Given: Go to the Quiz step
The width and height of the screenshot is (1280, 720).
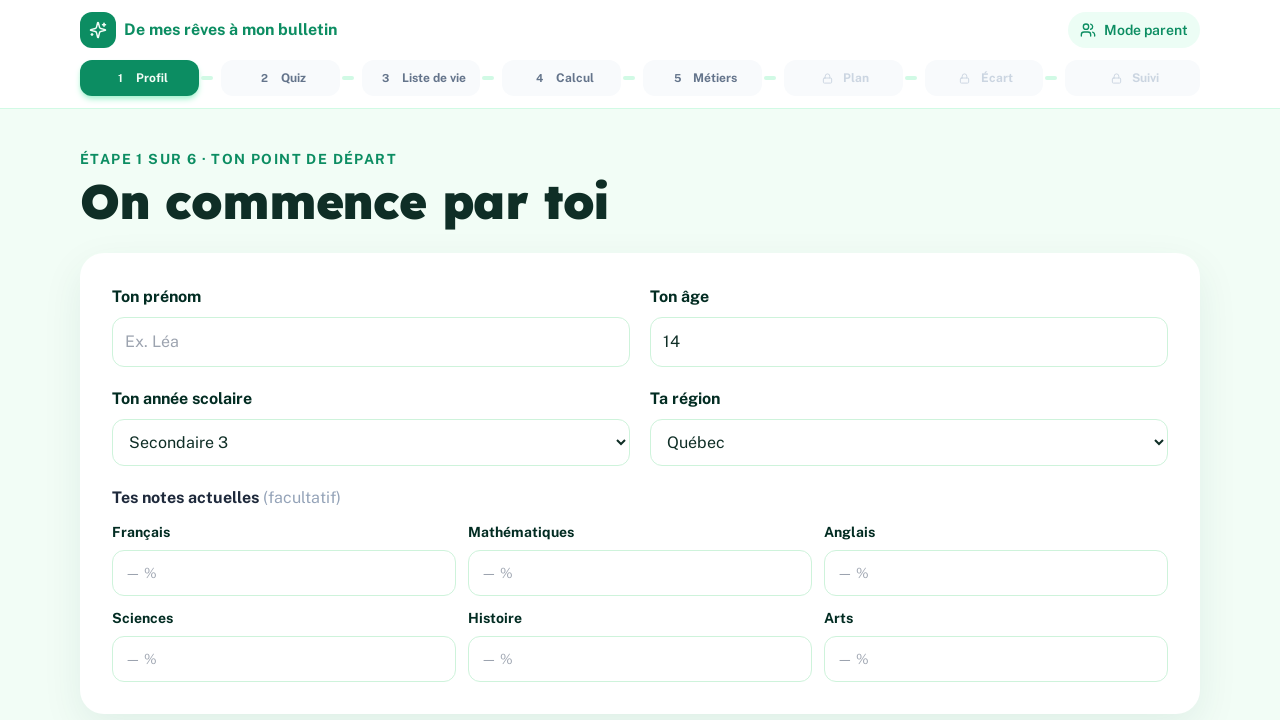Looking at the screenshot, I should (x=280, y=78).
